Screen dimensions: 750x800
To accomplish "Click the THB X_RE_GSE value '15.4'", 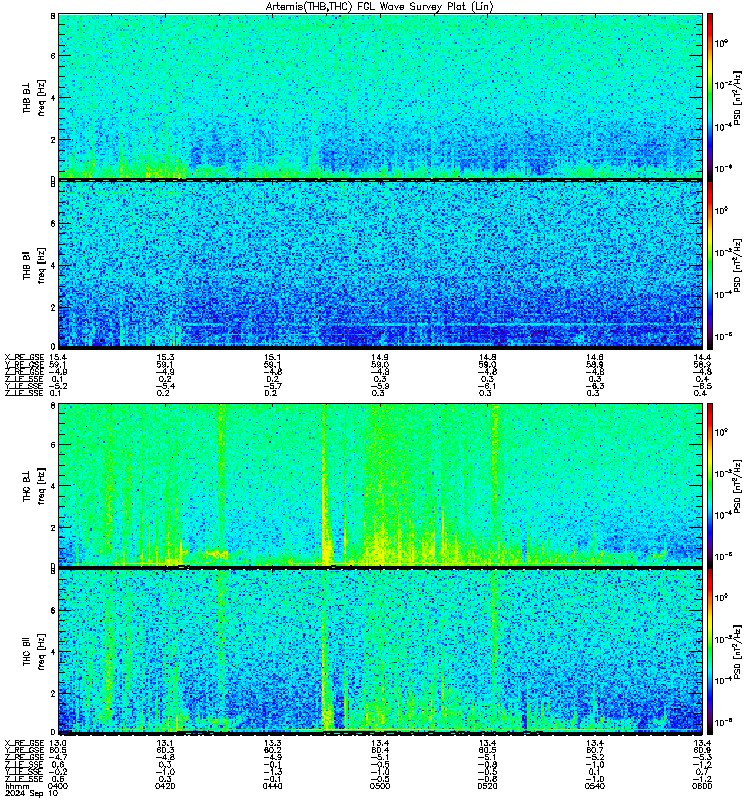I will [58, 357].
